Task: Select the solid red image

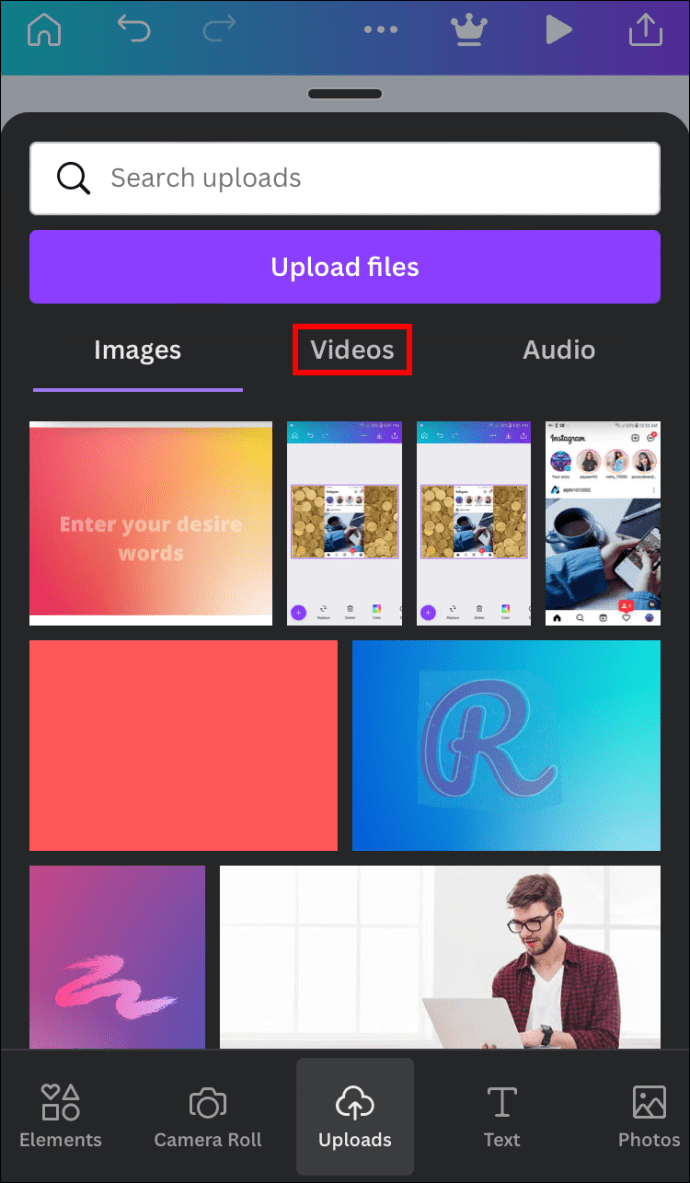Action: click(x=183, y=745)
